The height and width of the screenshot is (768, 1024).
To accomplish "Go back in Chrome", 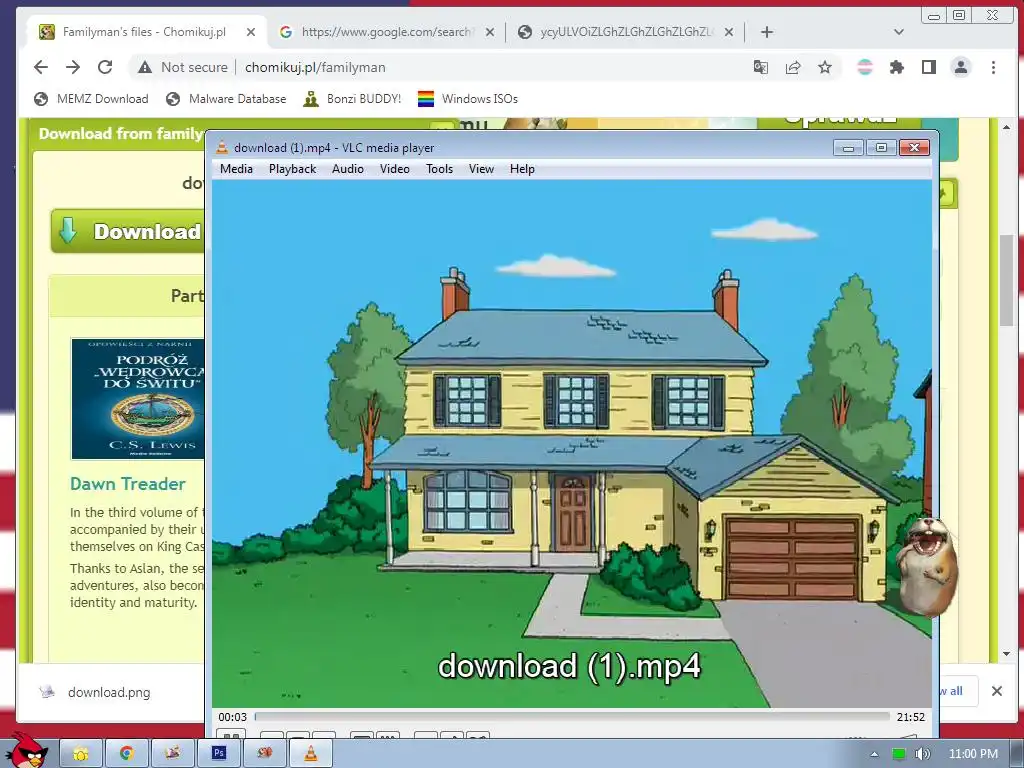I will (x=41, y=67).
